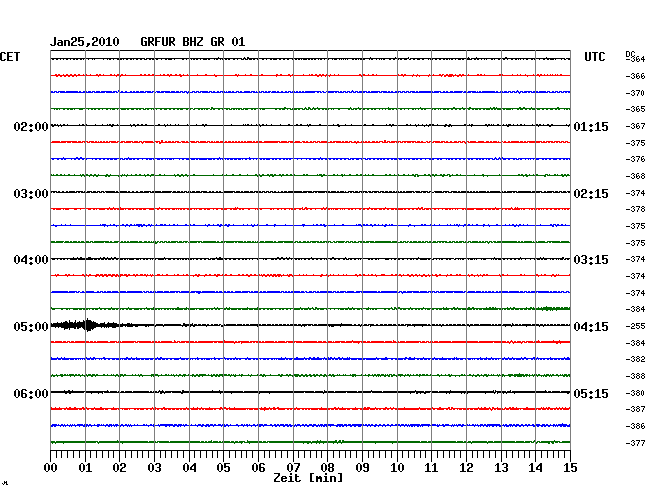The image size is (650, 494).
Task: Select the 11 minute axis label
Action: (431, 467)
